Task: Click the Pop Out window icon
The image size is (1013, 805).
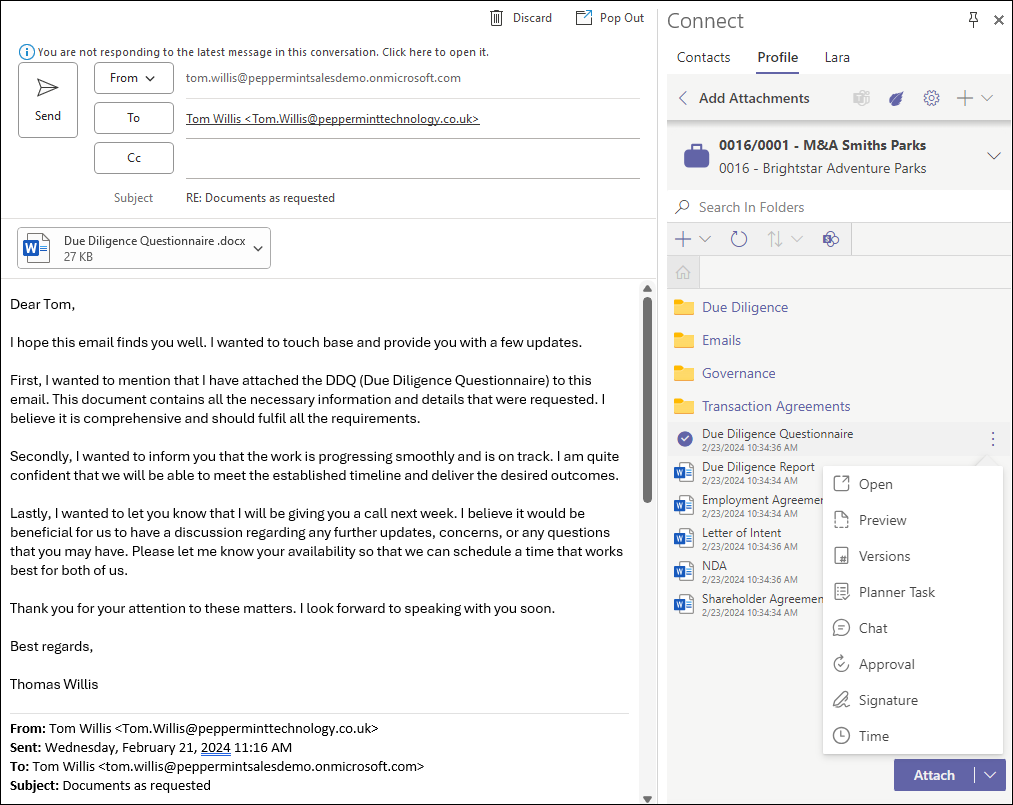Action: (583, 18)
